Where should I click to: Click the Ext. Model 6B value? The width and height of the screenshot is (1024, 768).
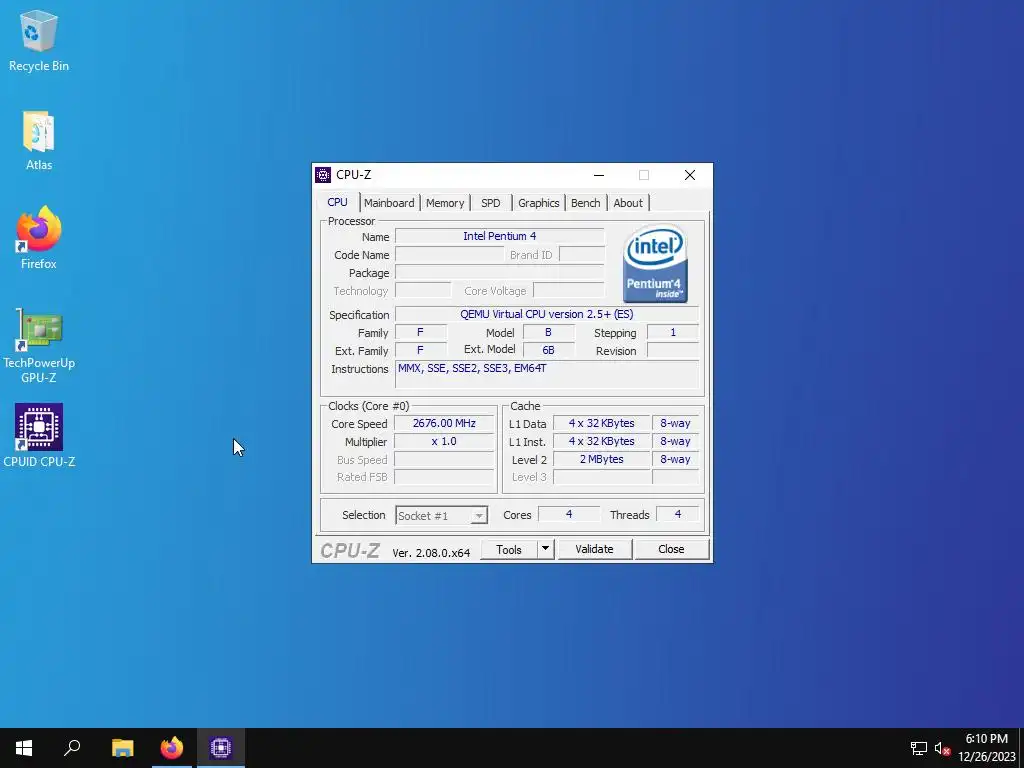[549, 351]
